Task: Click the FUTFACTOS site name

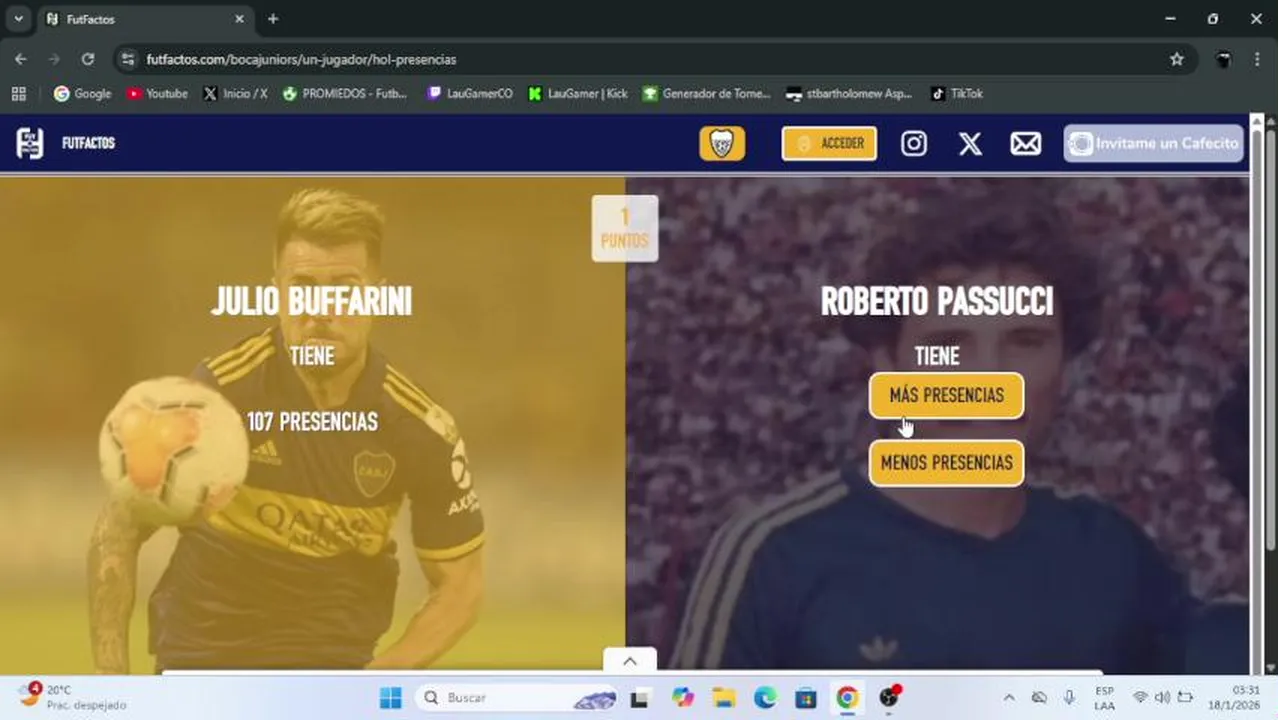Action: (88, 143)
